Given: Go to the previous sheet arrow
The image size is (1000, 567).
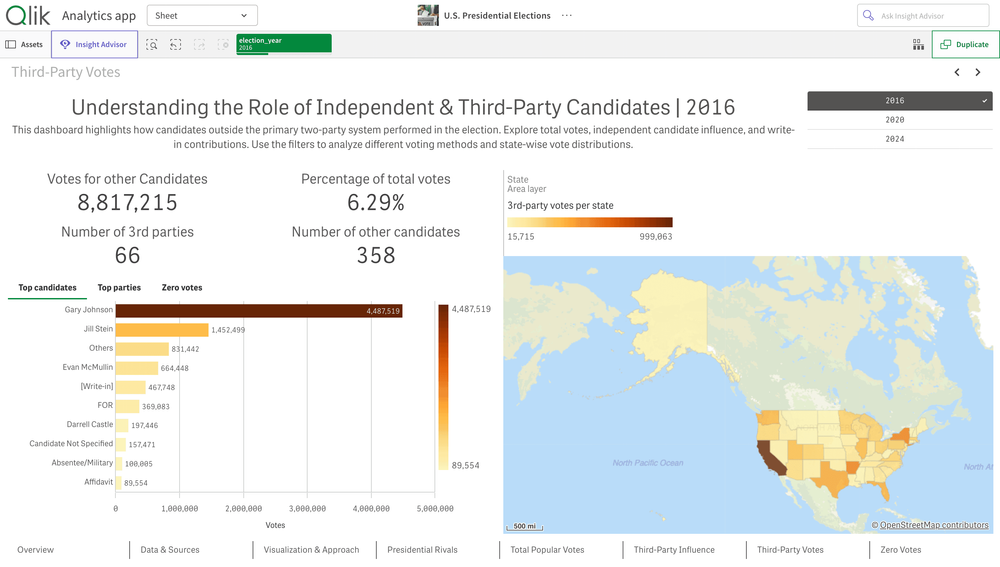Looking at the screenshot, I should (x=957, y=72).
